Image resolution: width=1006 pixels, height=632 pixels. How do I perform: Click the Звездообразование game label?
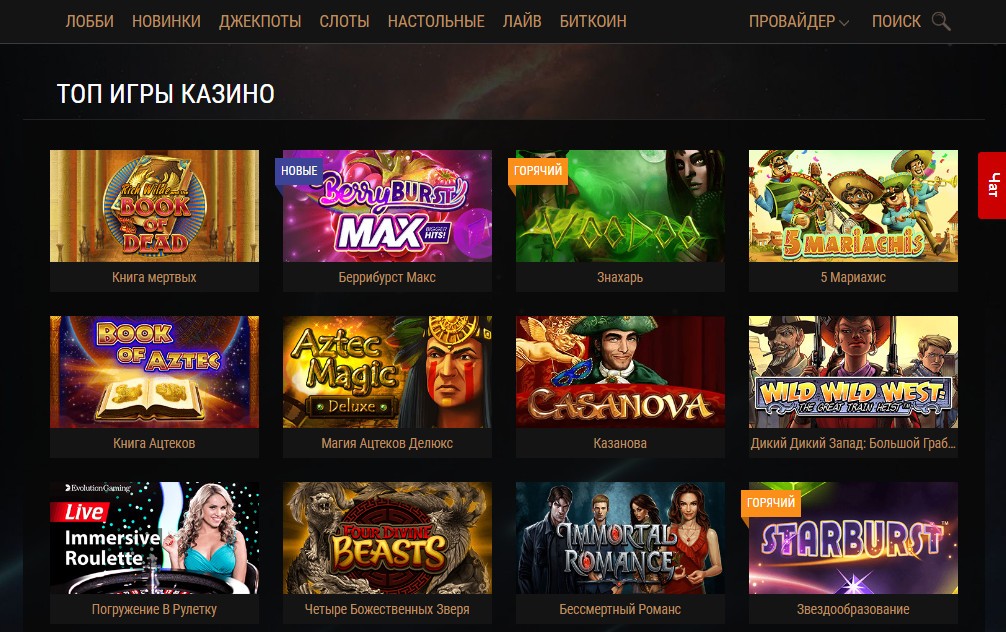click(x=853, y=609)
